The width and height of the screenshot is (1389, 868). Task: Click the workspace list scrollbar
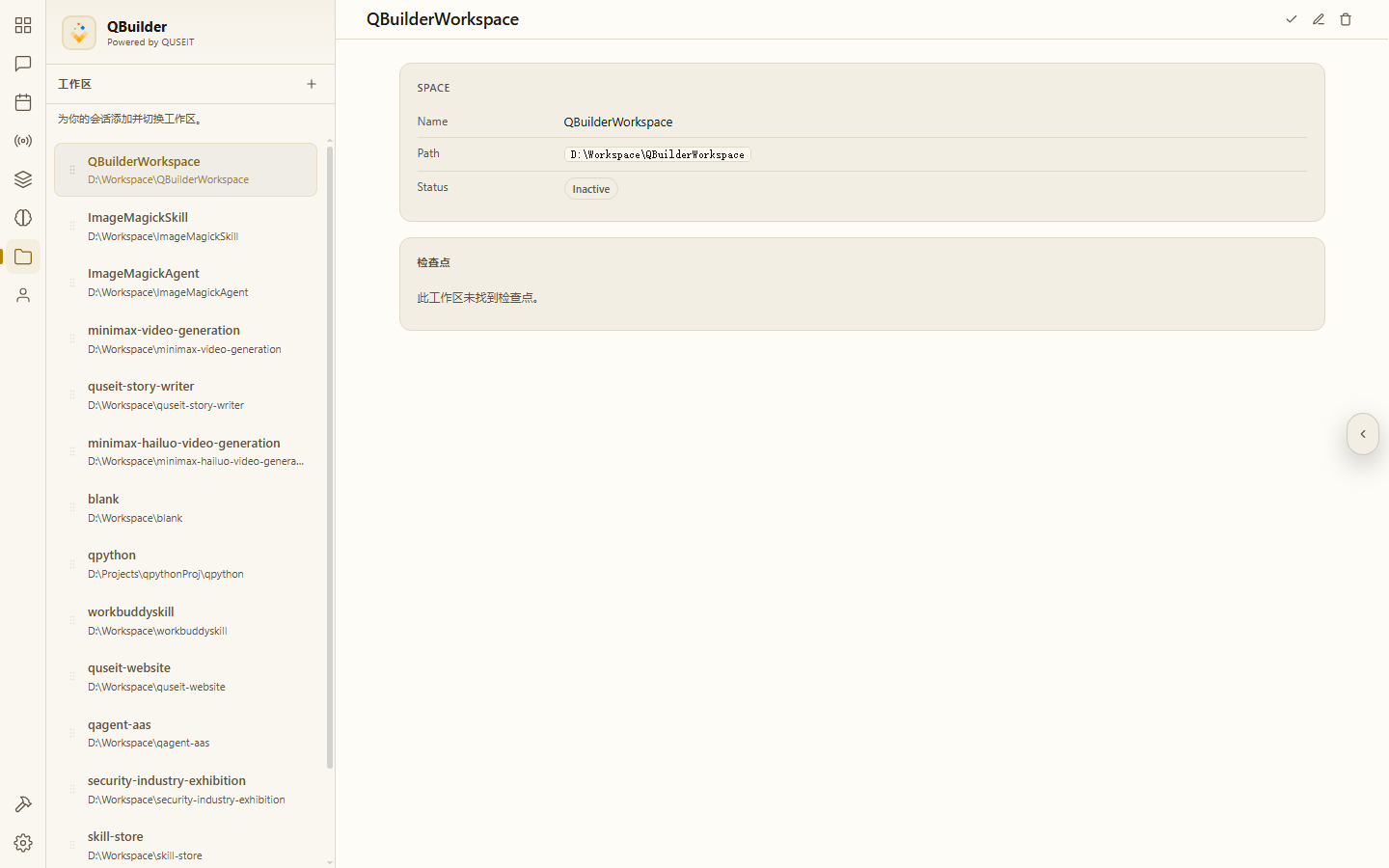330,457
